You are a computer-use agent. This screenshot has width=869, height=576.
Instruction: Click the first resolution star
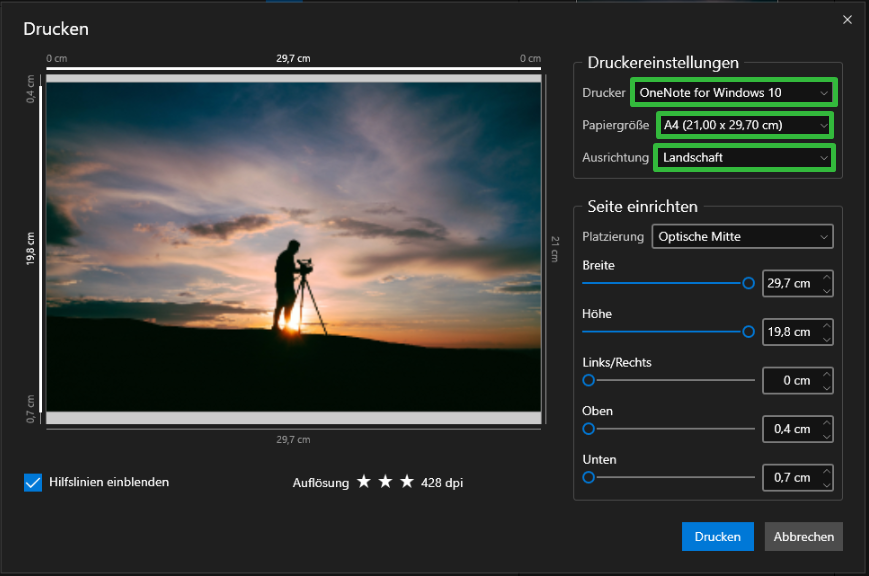364,481
